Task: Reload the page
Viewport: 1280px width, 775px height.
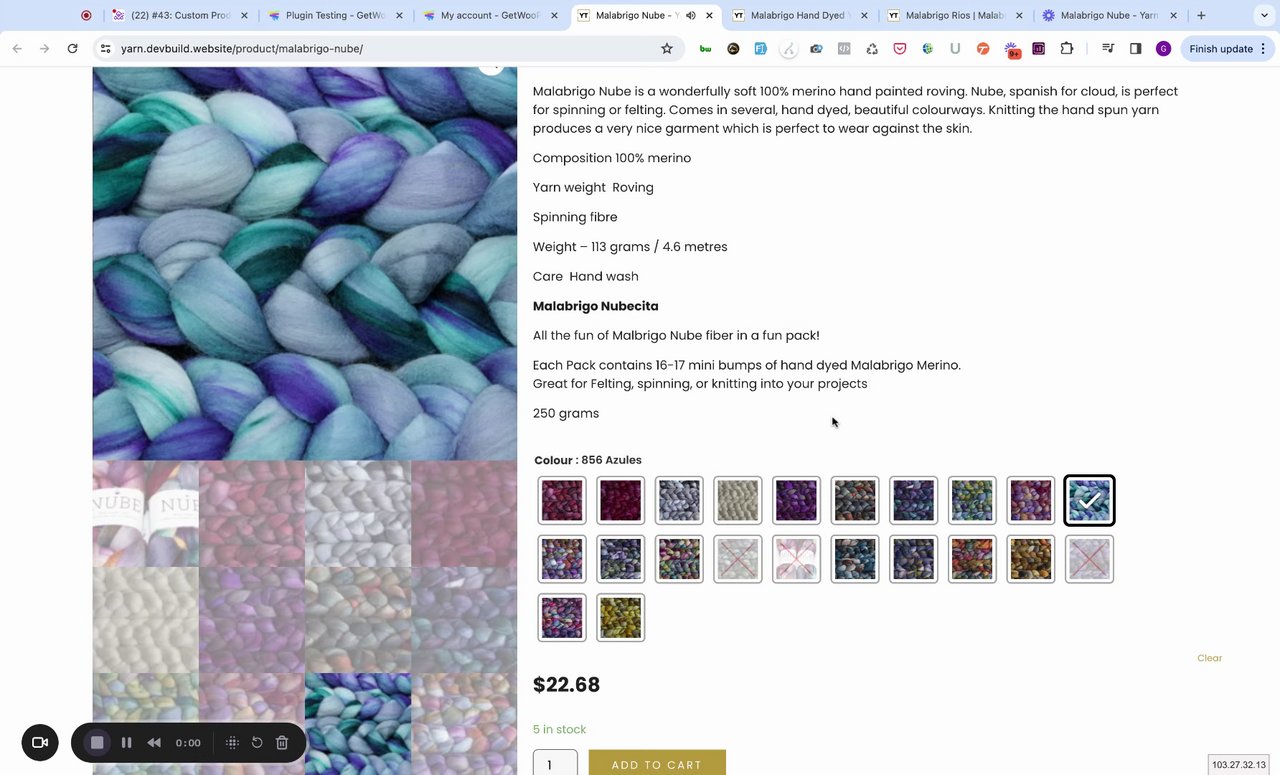Action: coord(72,48)
